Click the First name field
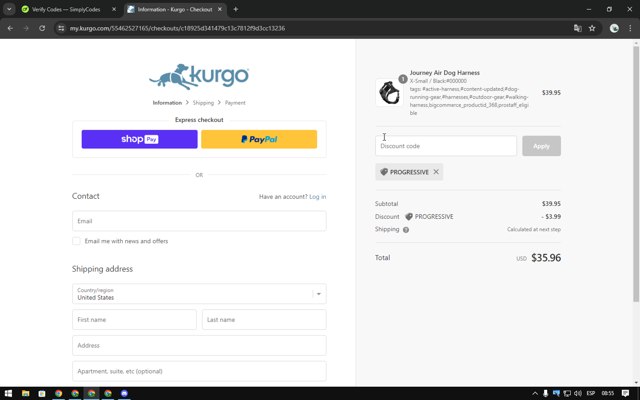Image resolution: width=640 pixels, height=400 pixels. (x=134, y=320)
